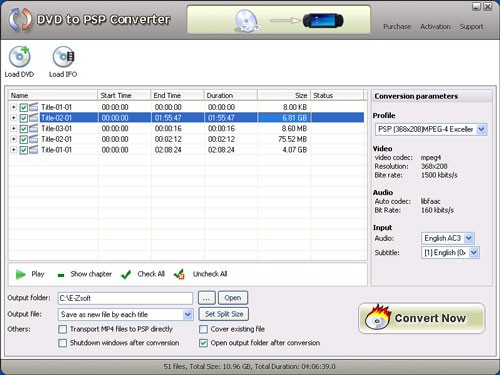Open the Profile dropdown

(481, 129)
